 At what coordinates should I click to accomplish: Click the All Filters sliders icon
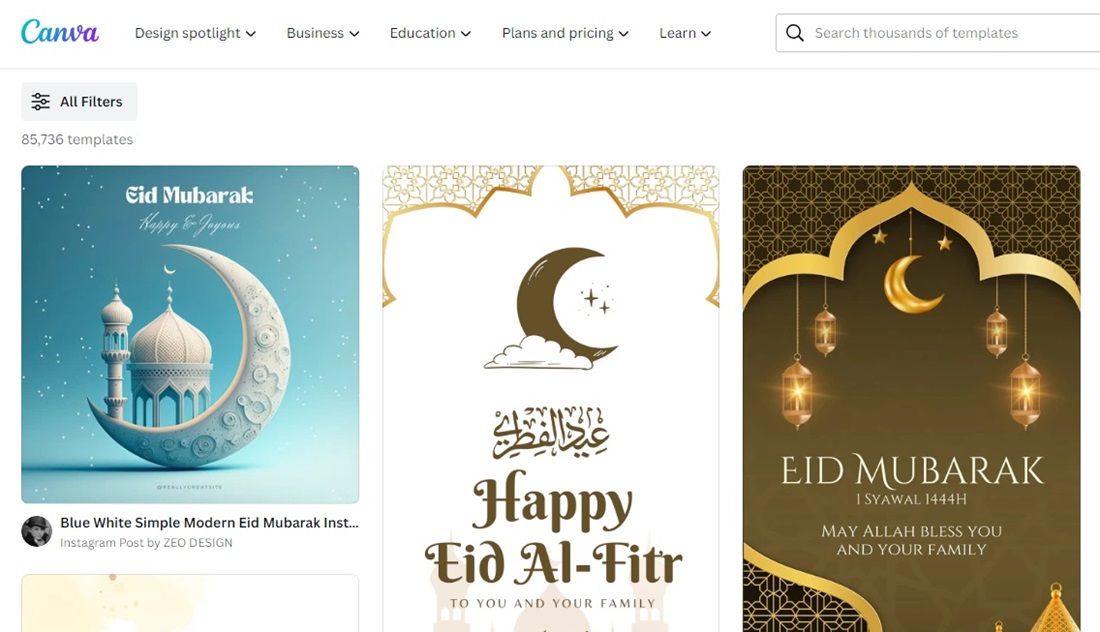coord(41,102)
